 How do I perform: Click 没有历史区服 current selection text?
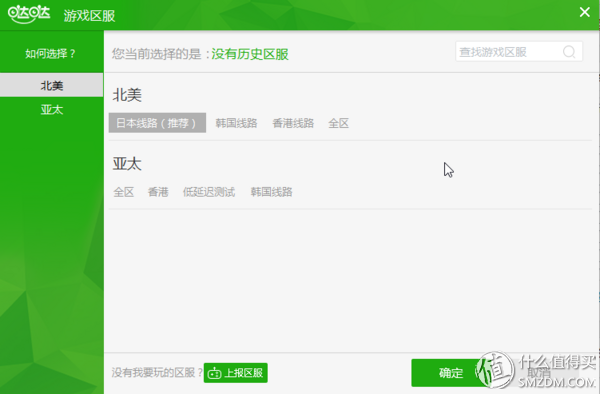(250, 54)
